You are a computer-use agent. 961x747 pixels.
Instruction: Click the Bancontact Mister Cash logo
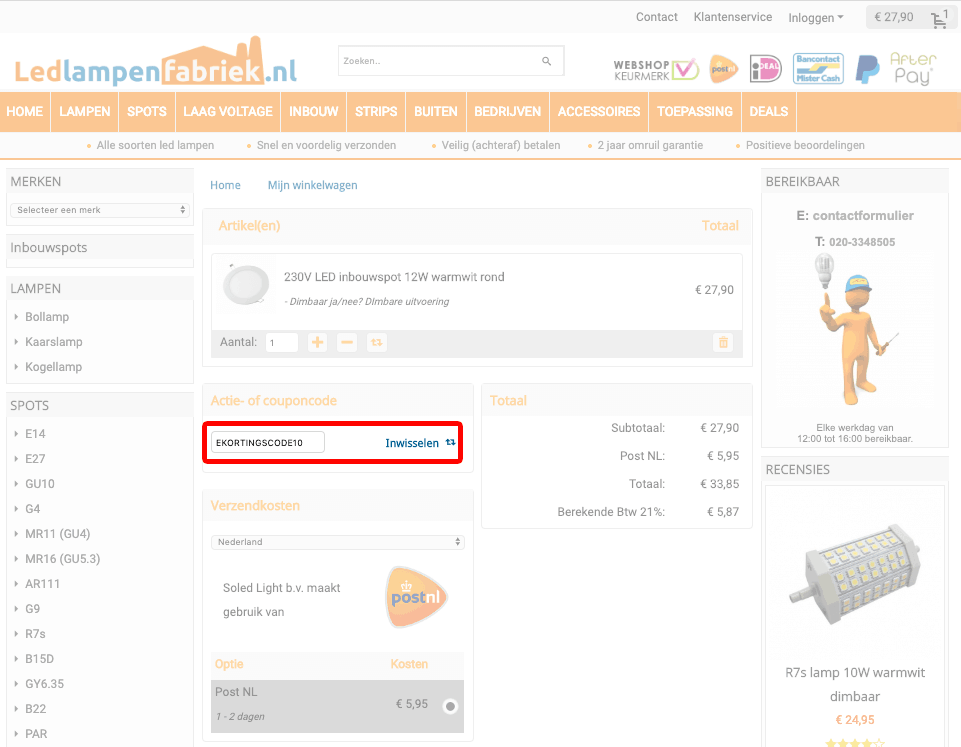(x=818, y=69)
